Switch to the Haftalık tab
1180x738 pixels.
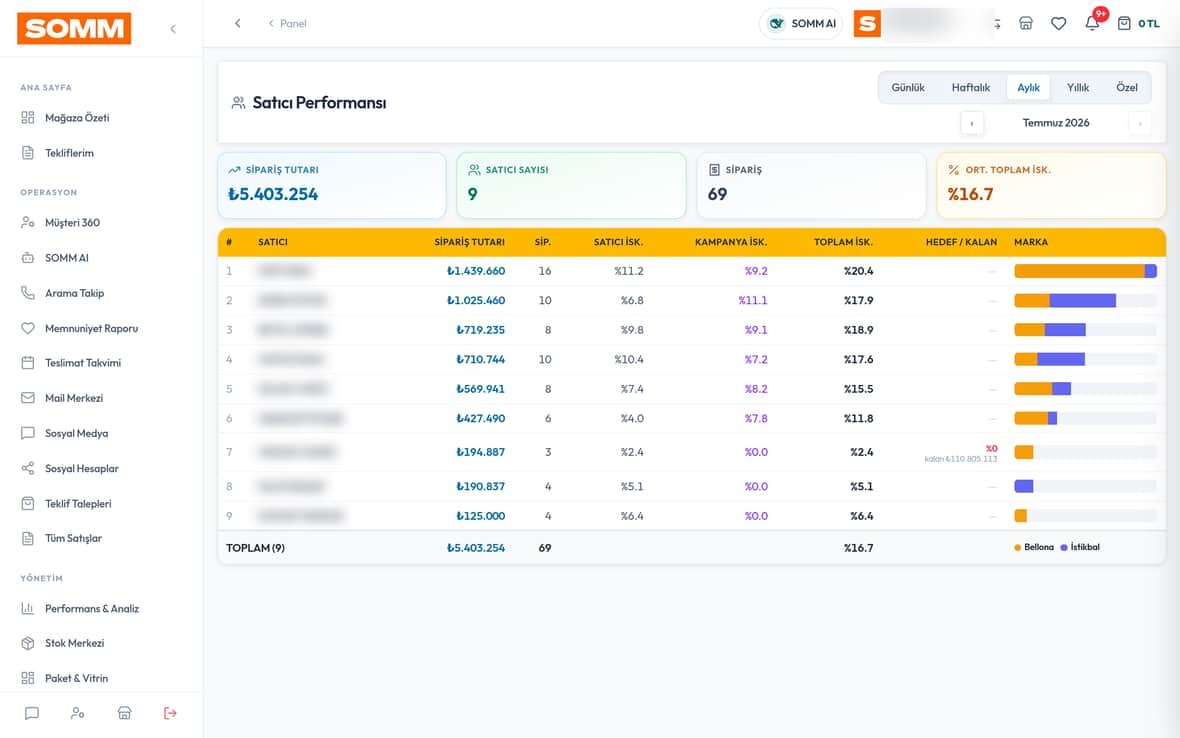970,87
